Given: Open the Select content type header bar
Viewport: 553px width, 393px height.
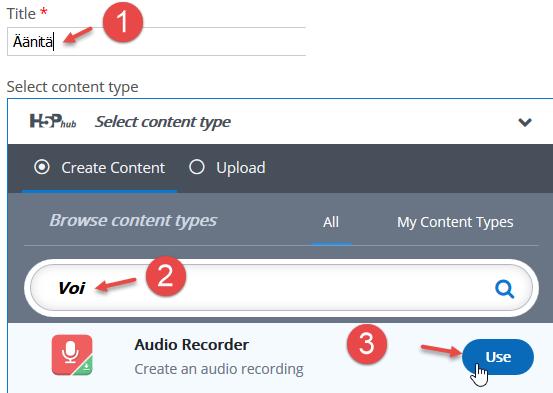Looking at the screenshot, I should pos(280,122).
